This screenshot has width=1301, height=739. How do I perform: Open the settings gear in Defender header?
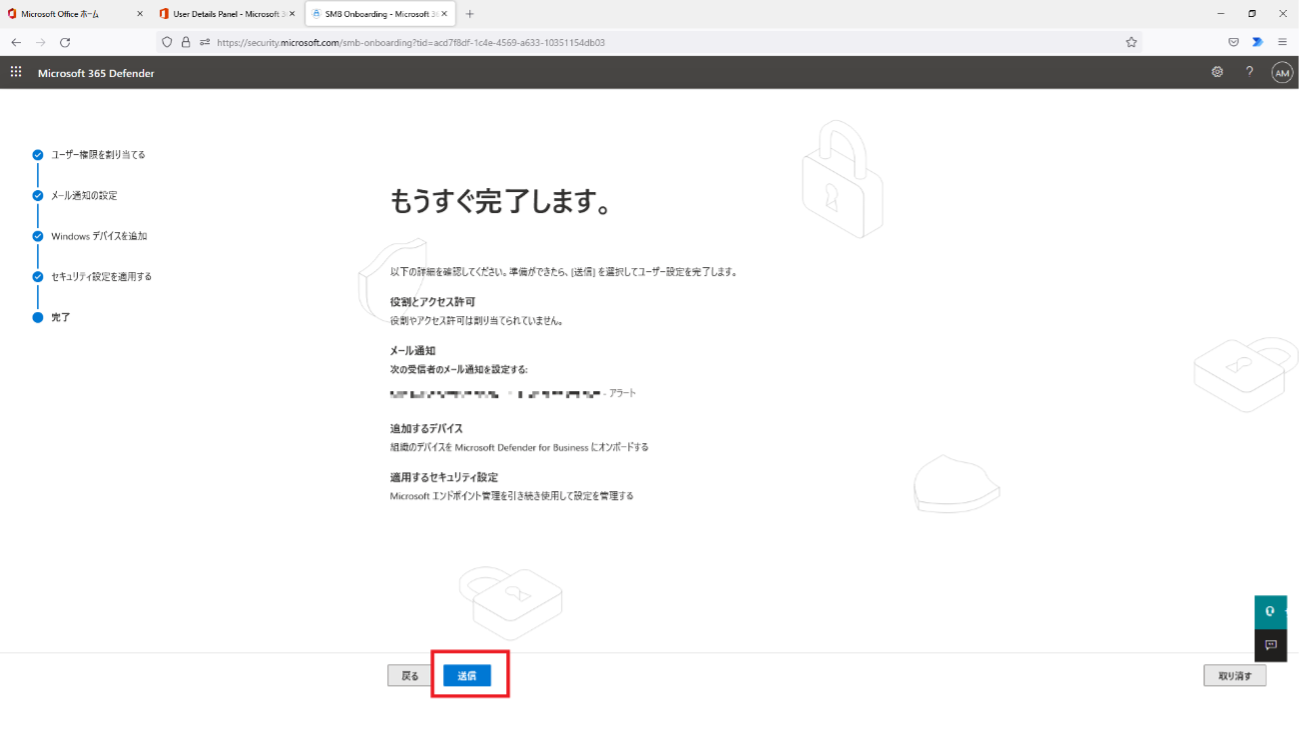pyautogui.click(x=1217, y=72)
